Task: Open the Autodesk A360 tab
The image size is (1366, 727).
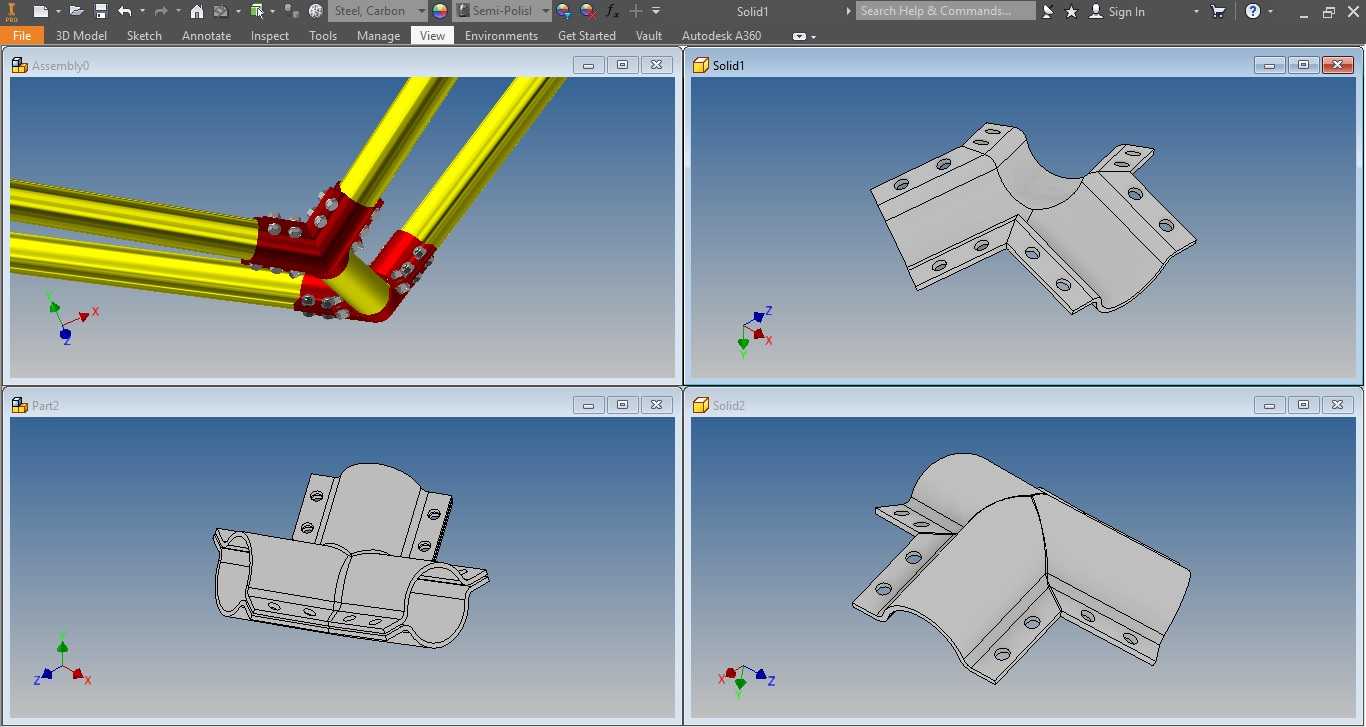Action: [x=721, y=35]
